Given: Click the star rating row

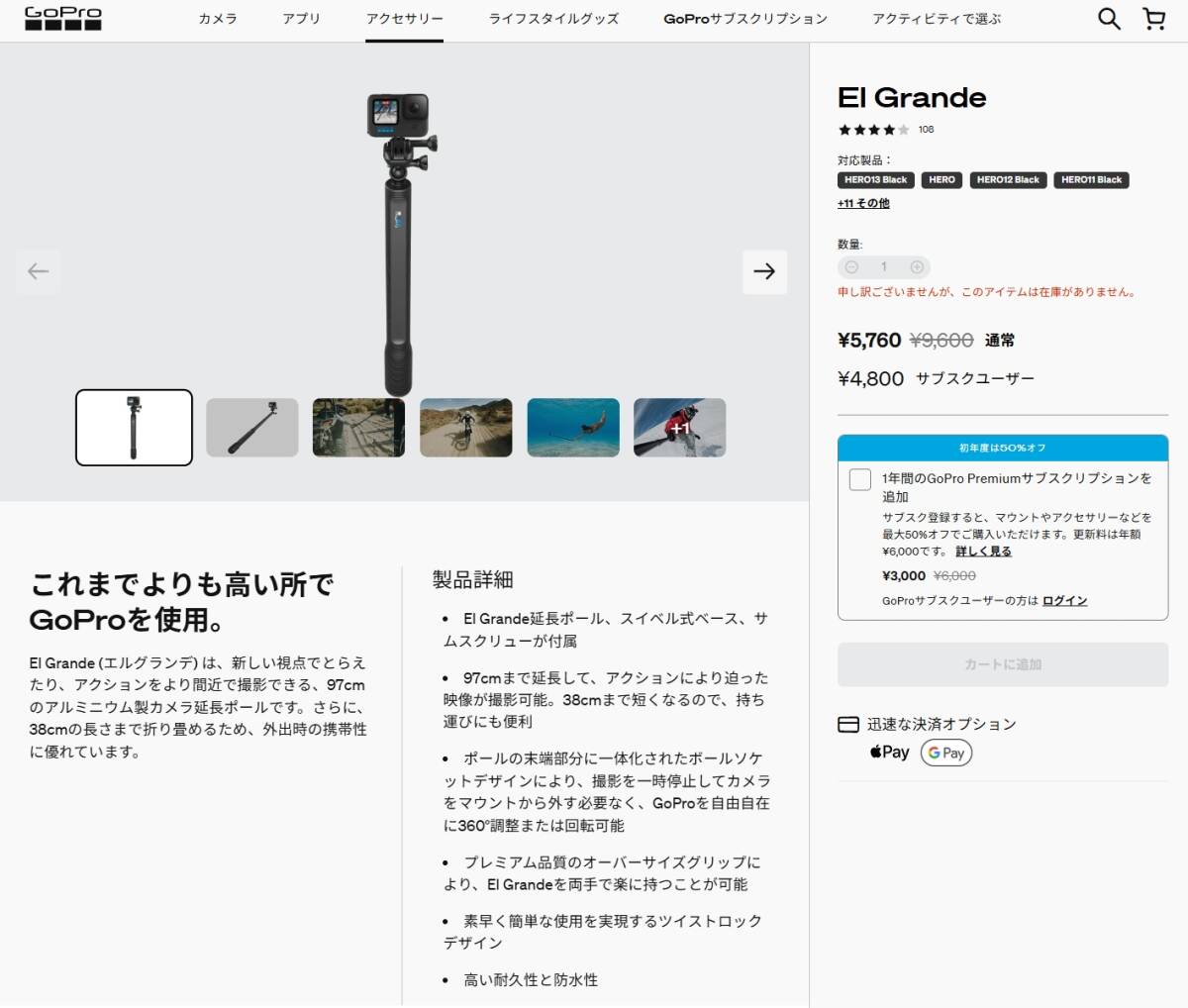Looking at the screenshot, I should 873,130.
